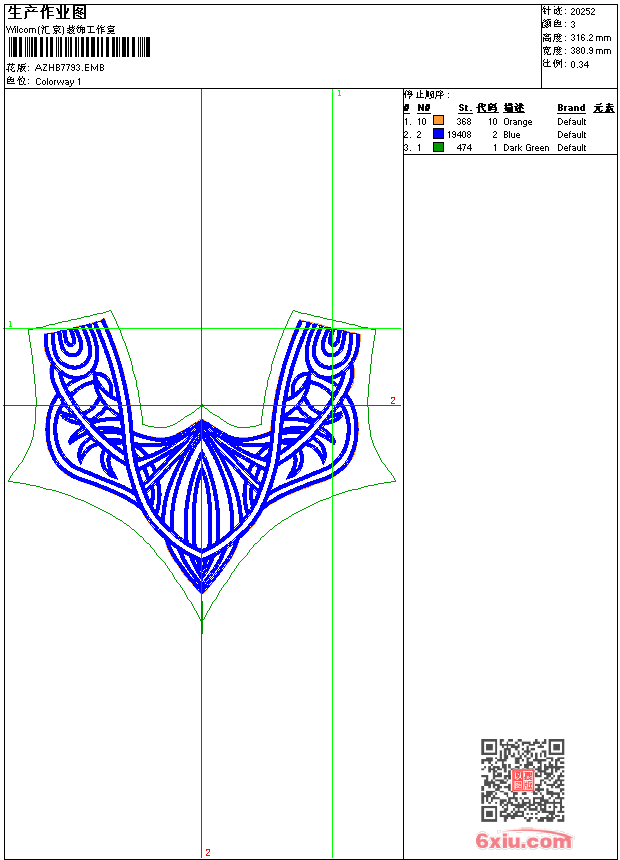This screenshot has width=620, height=860.
Task: Click green guide marker 1 at the top
Action: [339, 94]
